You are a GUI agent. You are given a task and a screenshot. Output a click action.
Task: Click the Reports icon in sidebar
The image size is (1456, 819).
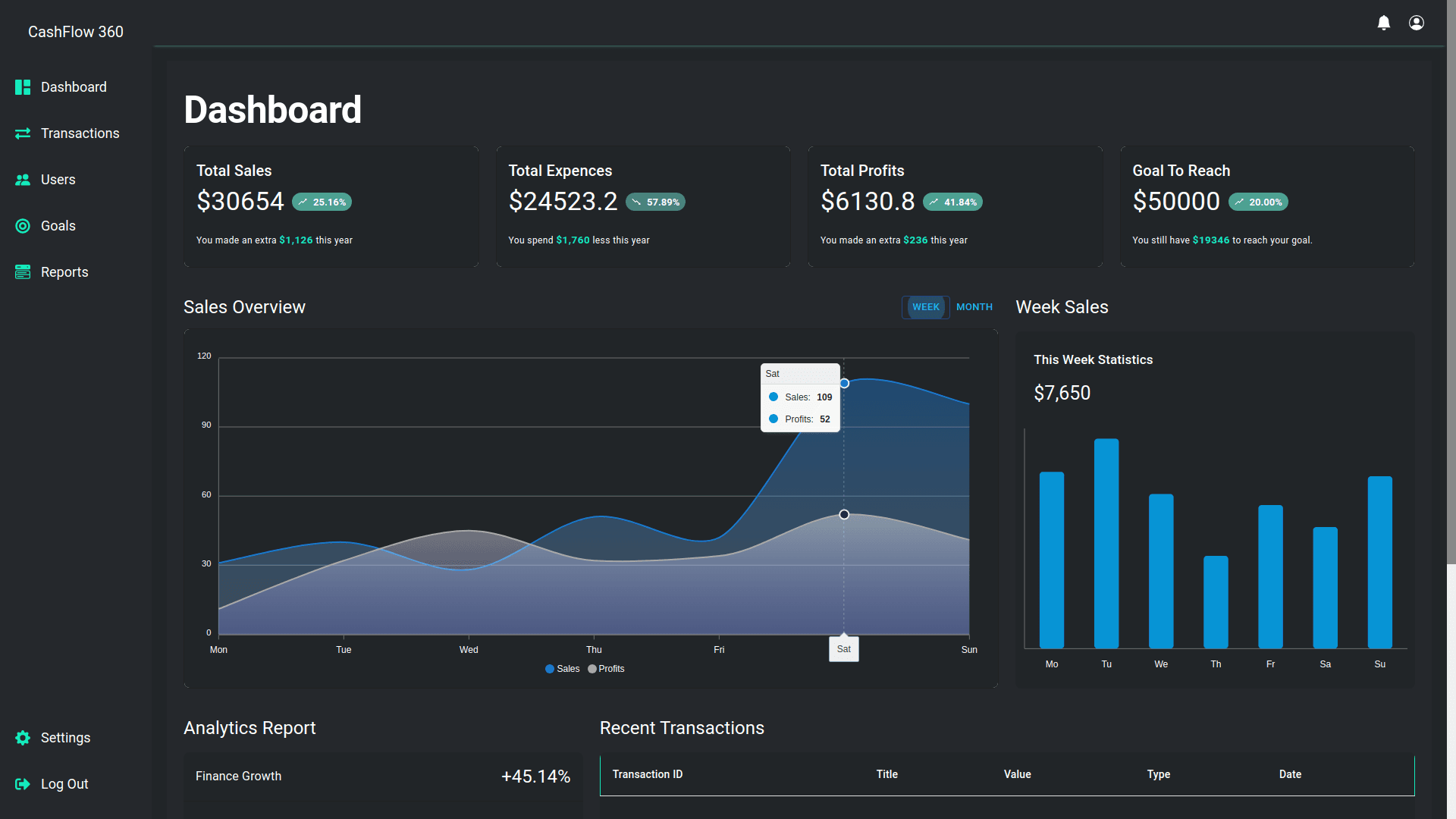[x=23, y=272]
